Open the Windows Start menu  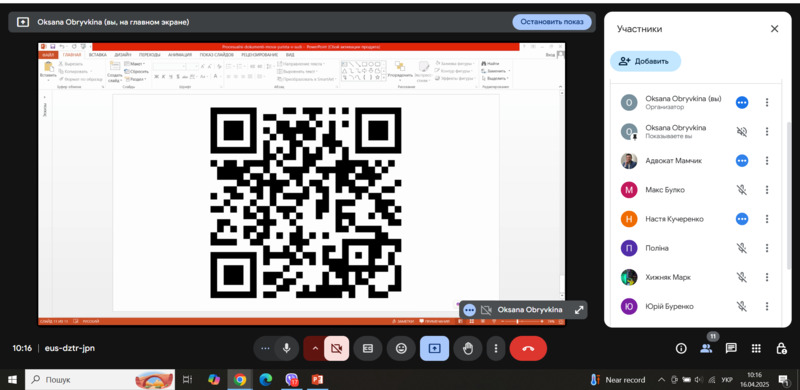[x=12, y=380]
